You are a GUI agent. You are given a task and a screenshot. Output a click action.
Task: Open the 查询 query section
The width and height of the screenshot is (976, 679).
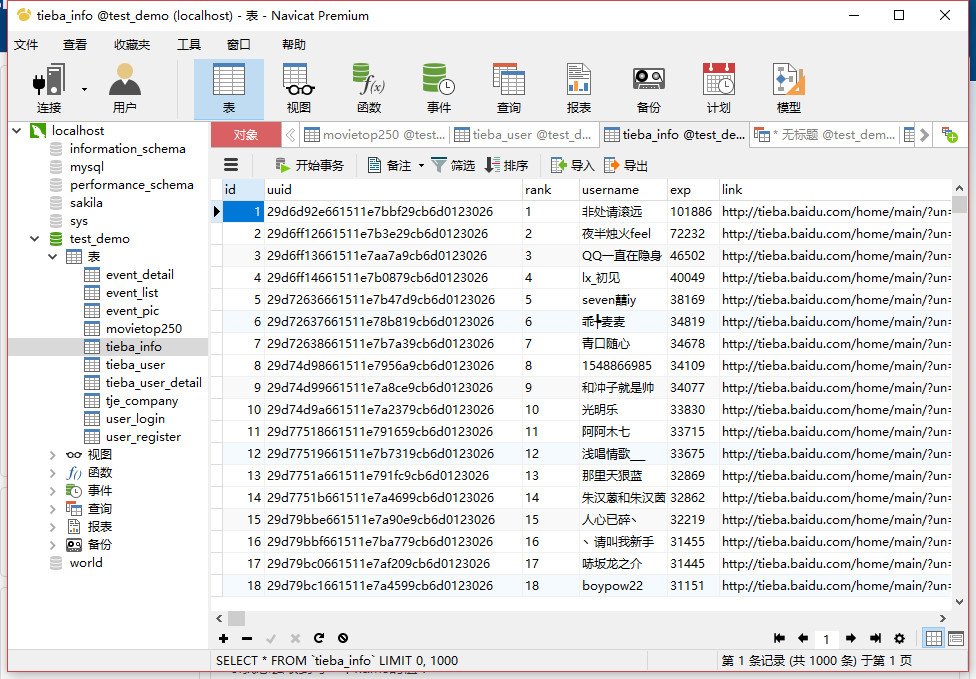click(509, 88)
